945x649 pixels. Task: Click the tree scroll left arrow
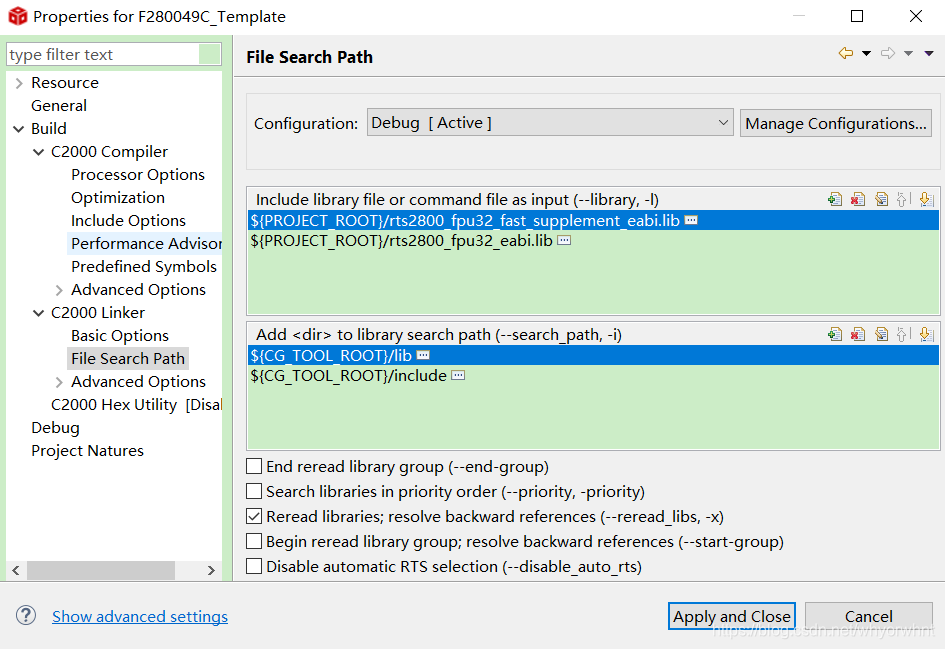[x=16, y=570]
